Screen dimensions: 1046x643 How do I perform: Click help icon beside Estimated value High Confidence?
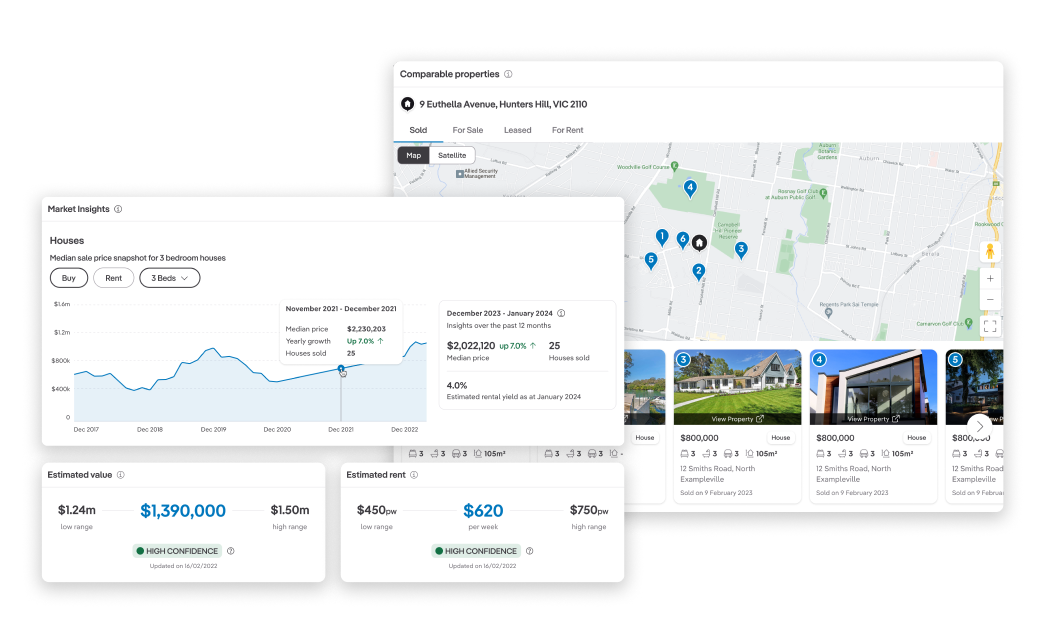[231, 551]
